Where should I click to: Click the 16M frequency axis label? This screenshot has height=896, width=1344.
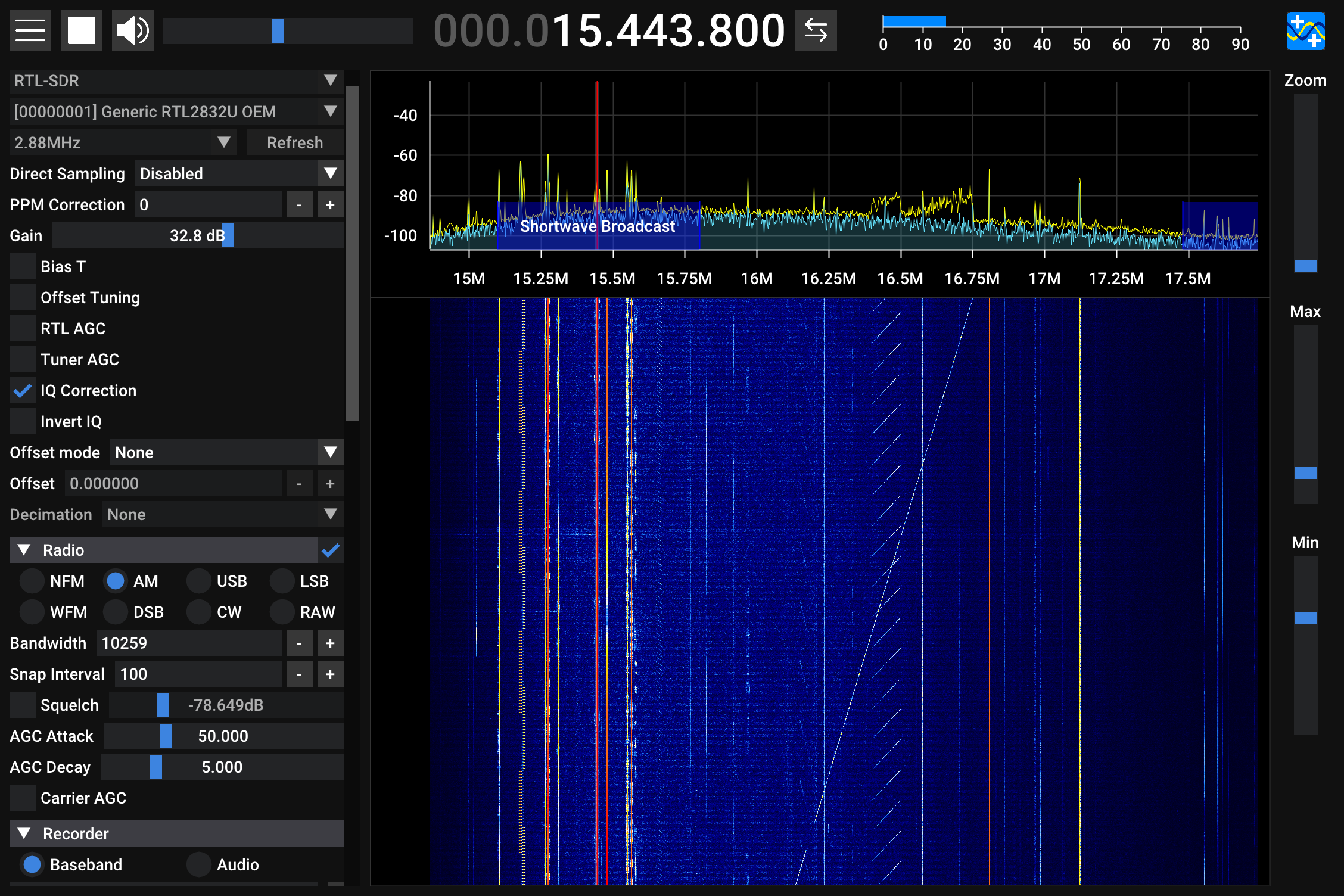click(x=757, y=278)
